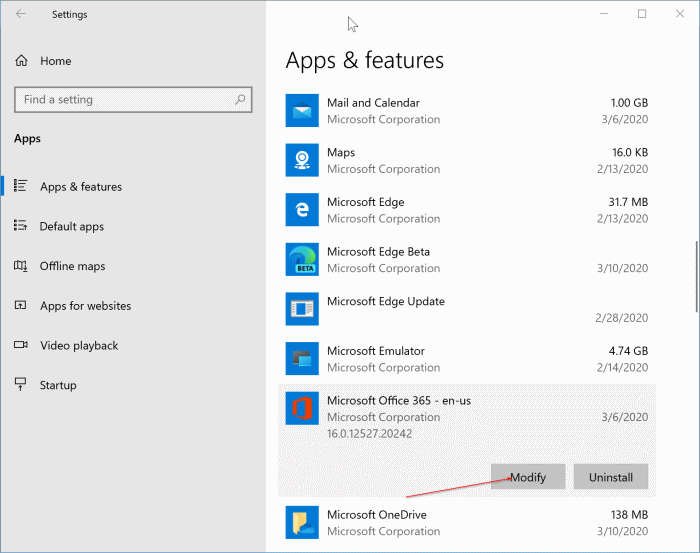This screenshot has width=700, height=553.
Task: Click the Apps & features page heading
Action: click(365, 60)
